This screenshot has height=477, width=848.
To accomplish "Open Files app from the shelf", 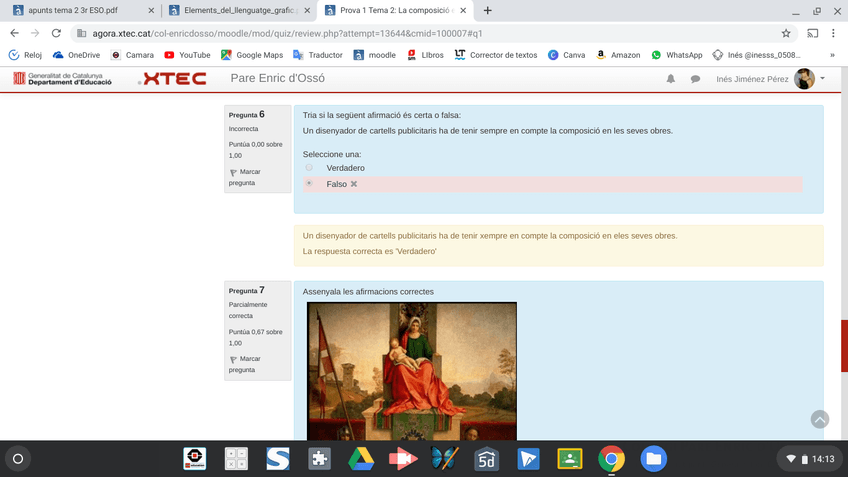I will coord(653,459).
